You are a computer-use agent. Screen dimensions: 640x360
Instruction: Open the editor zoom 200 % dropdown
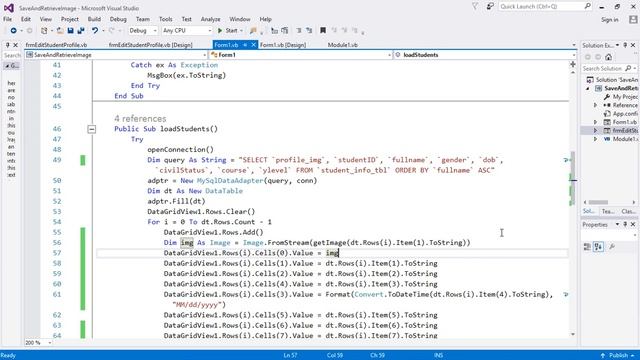[39, 343]
